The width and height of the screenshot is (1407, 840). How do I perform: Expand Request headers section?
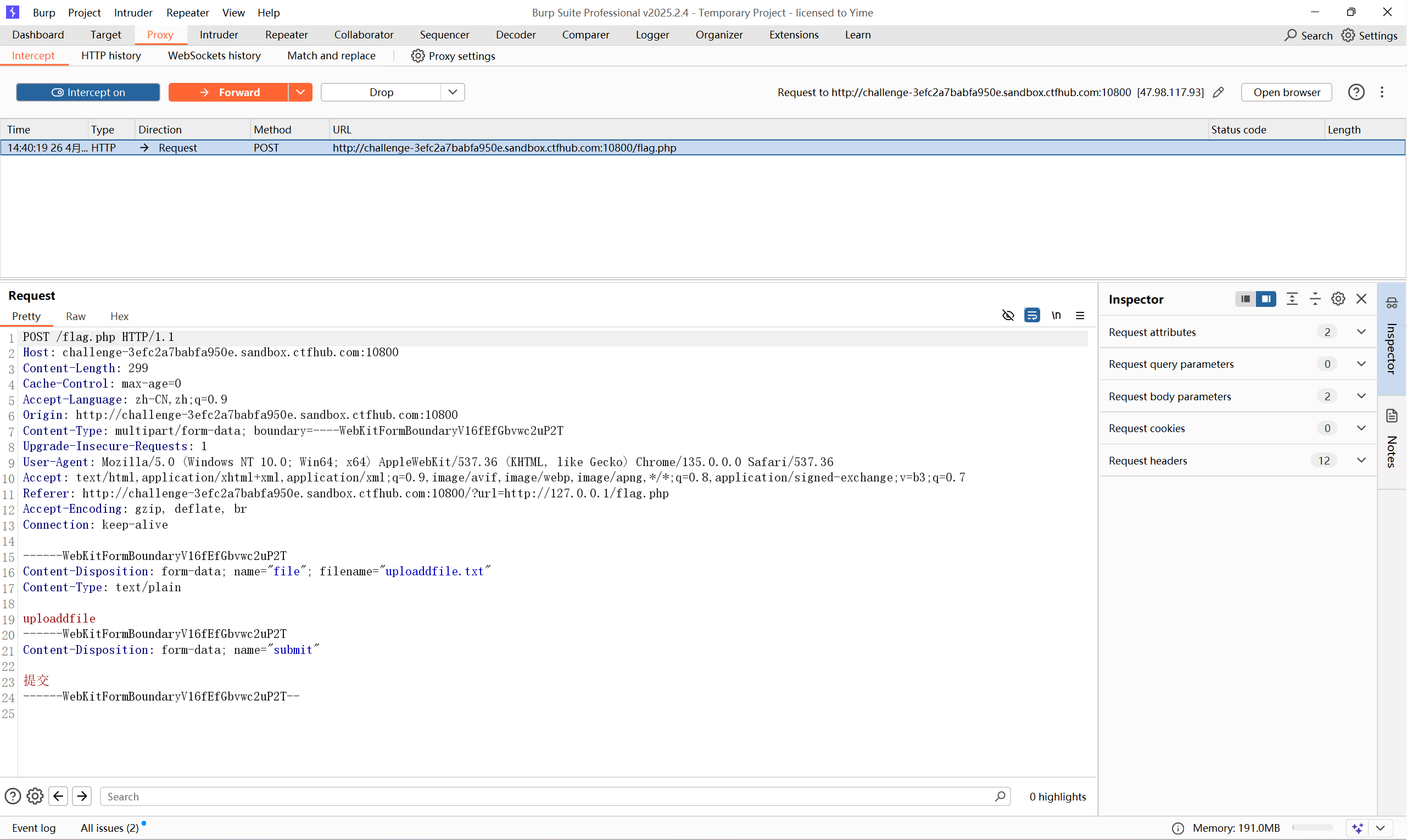[x=1362, y=461]
